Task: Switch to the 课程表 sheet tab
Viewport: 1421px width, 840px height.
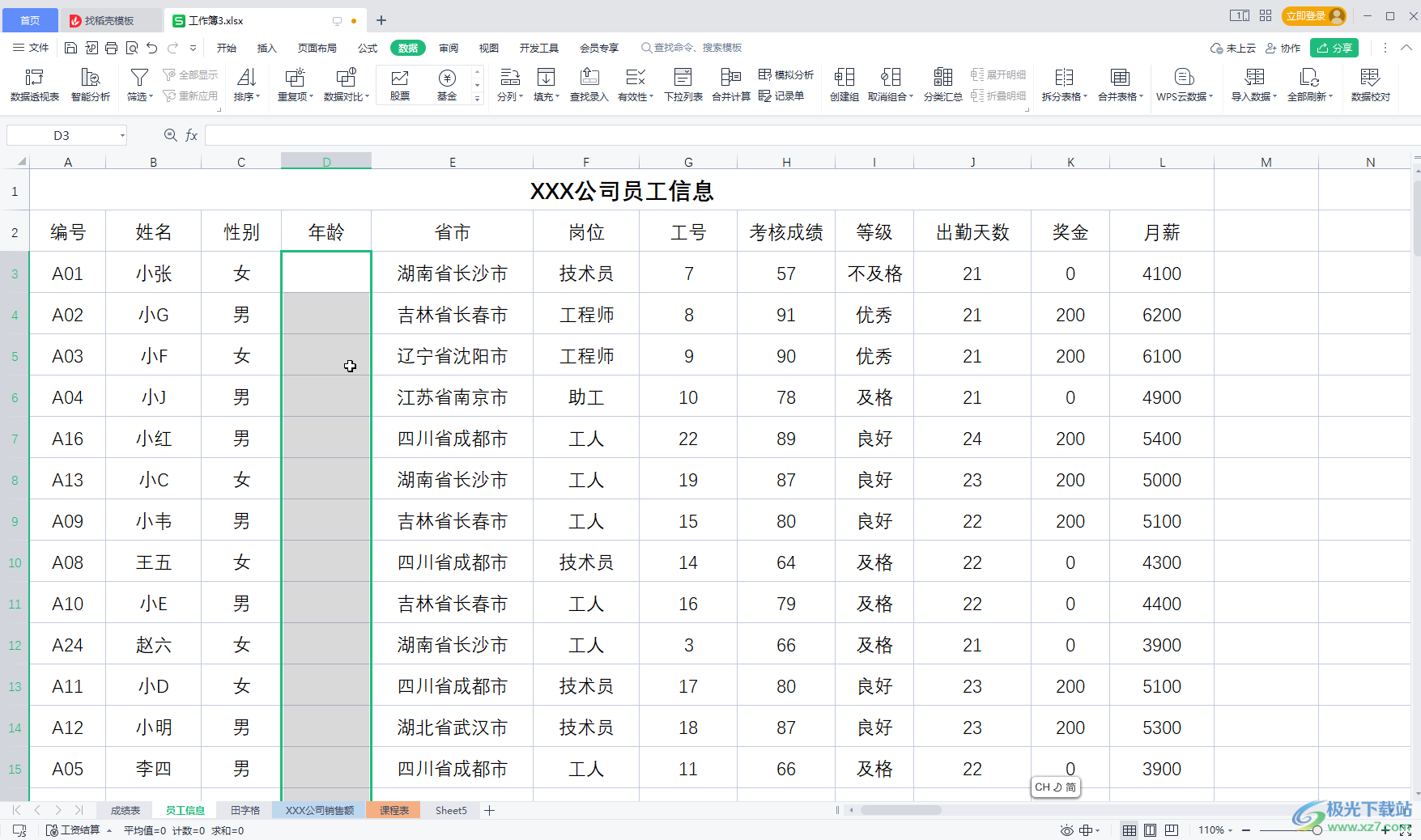Action: [x=394, y=810]
